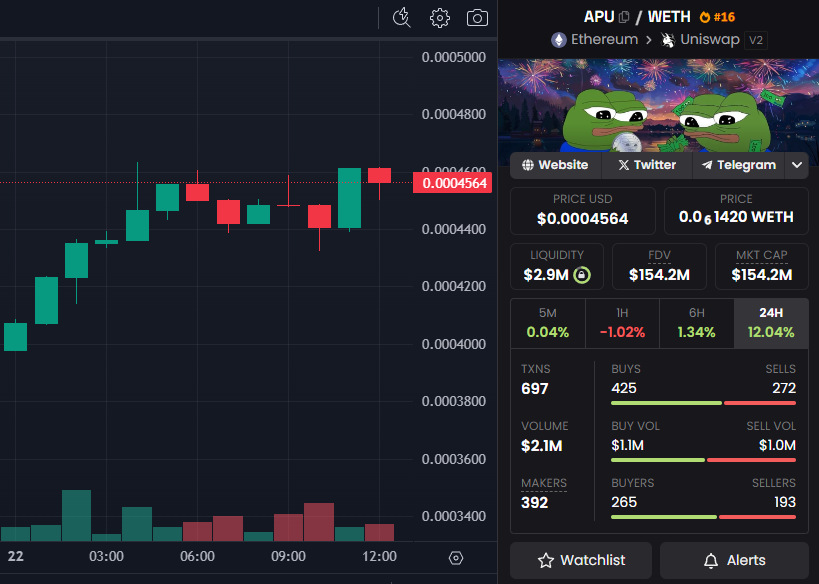Click the bell icon in Alerts
This screenshot has height=584, width=819.
click(711, 560)
